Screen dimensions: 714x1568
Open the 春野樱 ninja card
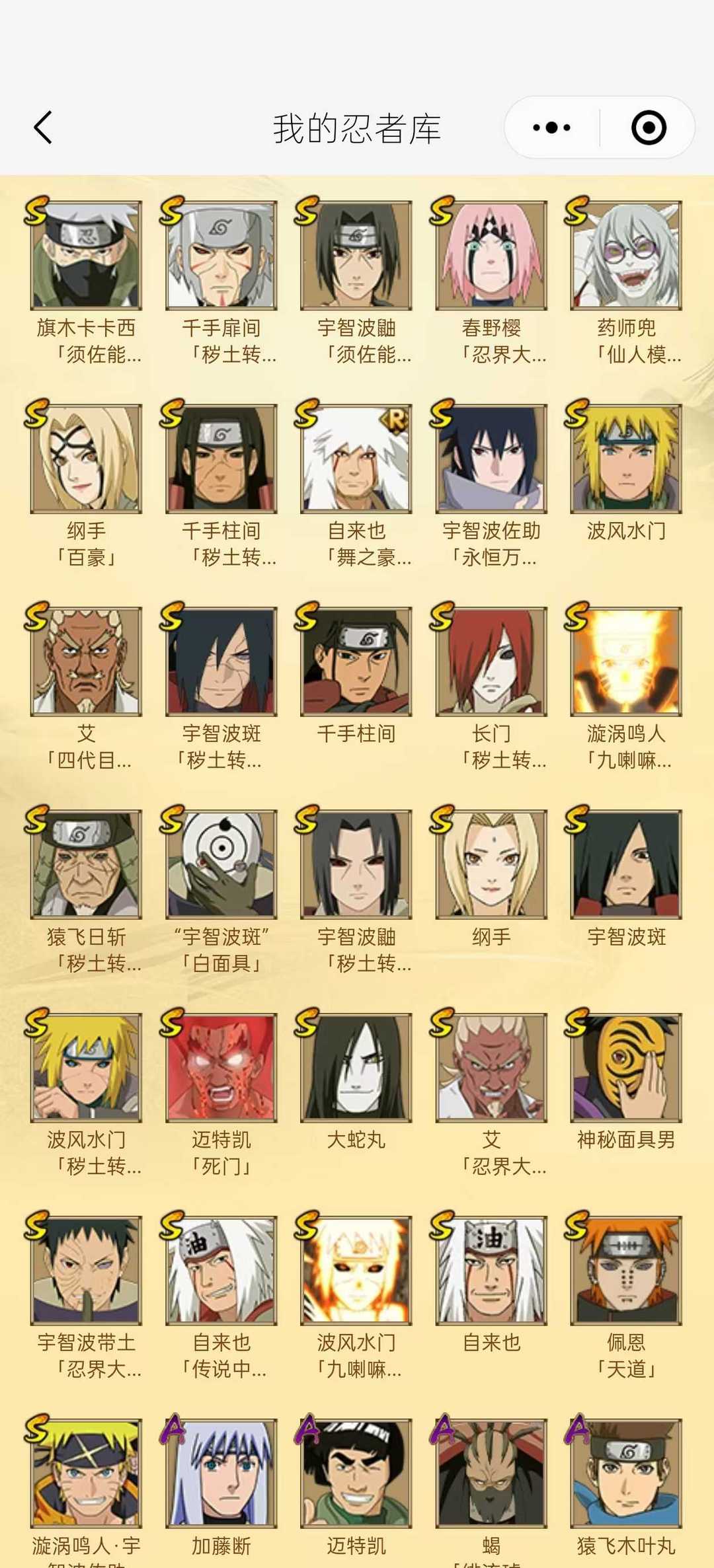pyautogui.click(x=491, y=256)
